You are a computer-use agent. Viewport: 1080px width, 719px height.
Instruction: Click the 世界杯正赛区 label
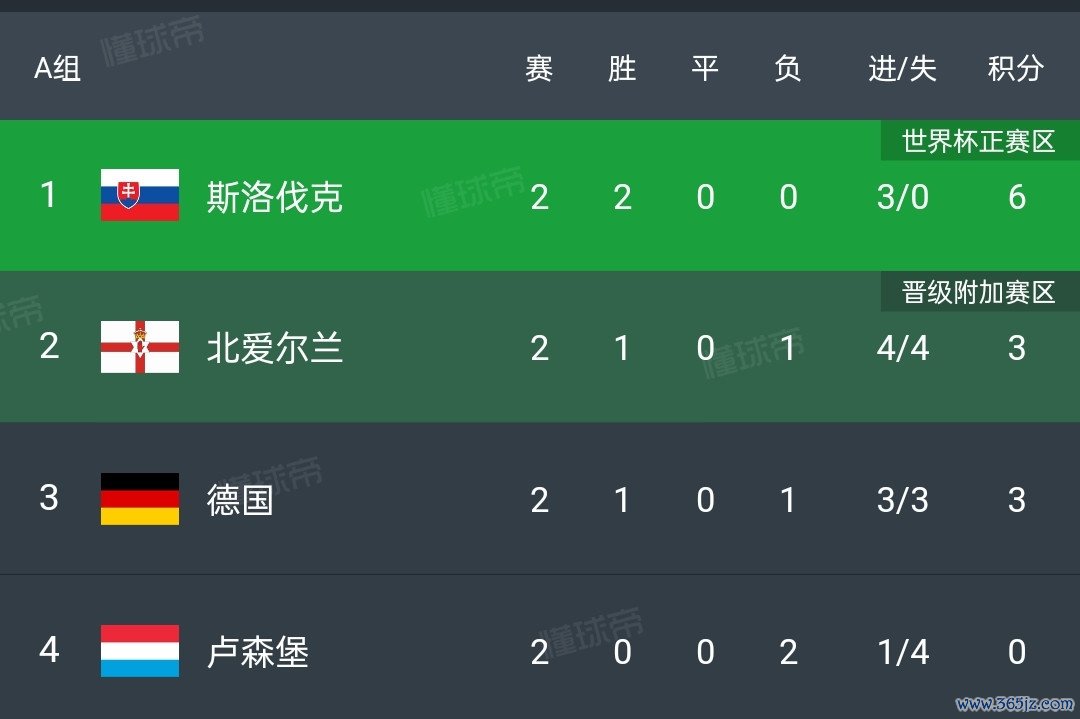(979, 141)
